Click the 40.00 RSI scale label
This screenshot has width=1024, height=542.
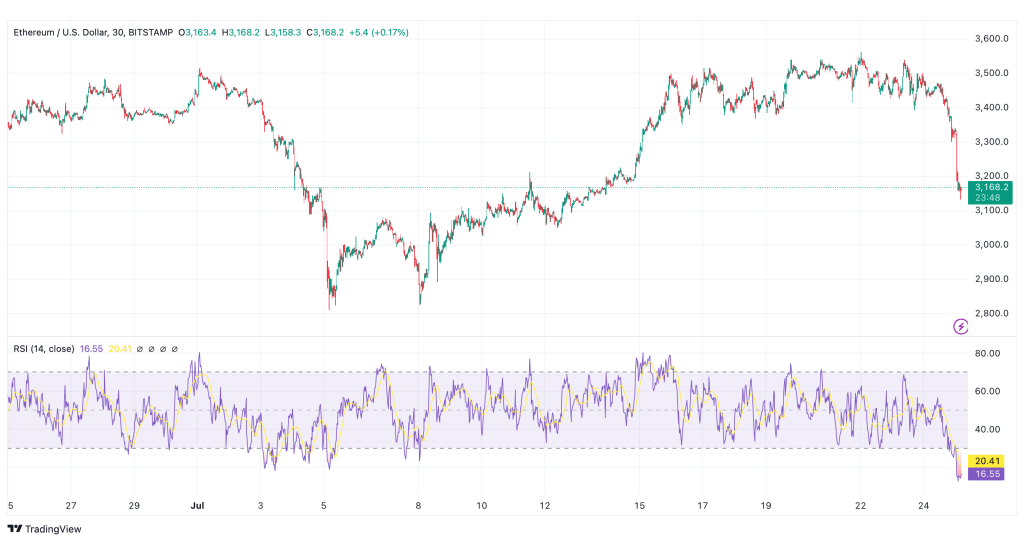pyautogui.click(x=987, y=429)
